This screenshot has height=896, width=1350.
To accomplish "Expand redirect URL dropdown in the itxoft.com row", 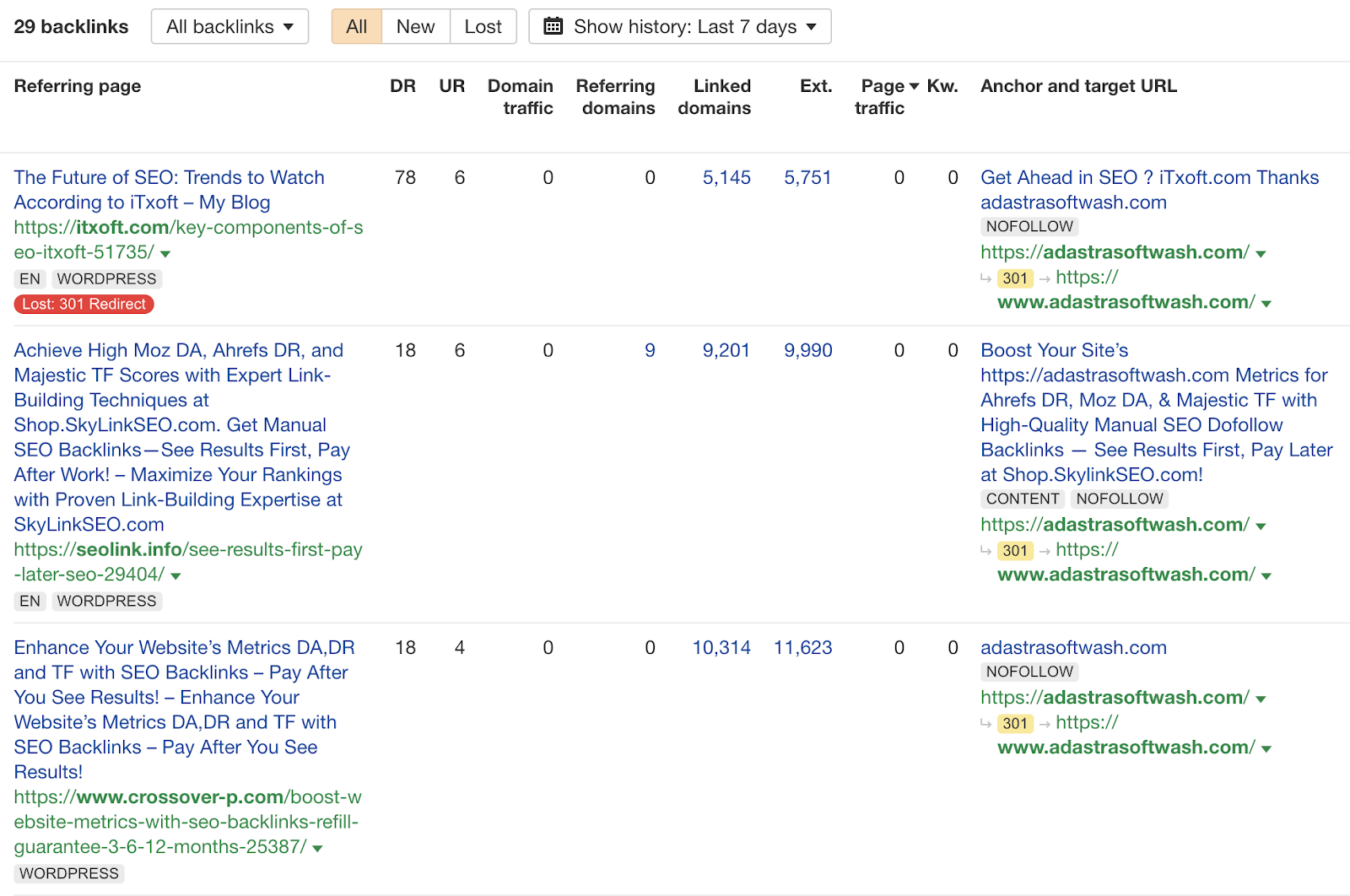I will tap(1266, 304).
